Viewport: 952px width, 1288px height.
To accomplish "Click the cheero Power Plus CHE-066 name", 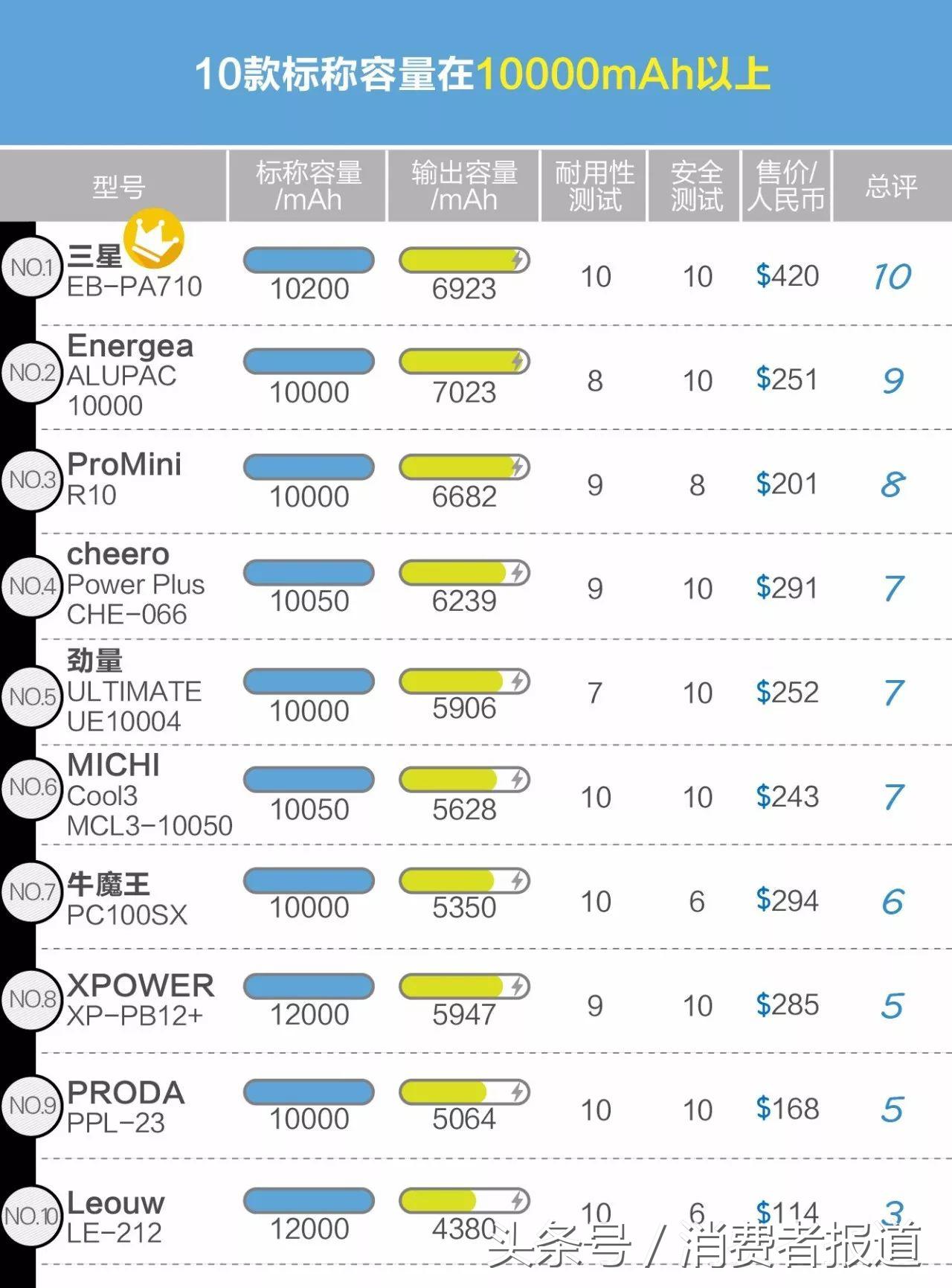I will pos(135,584).
